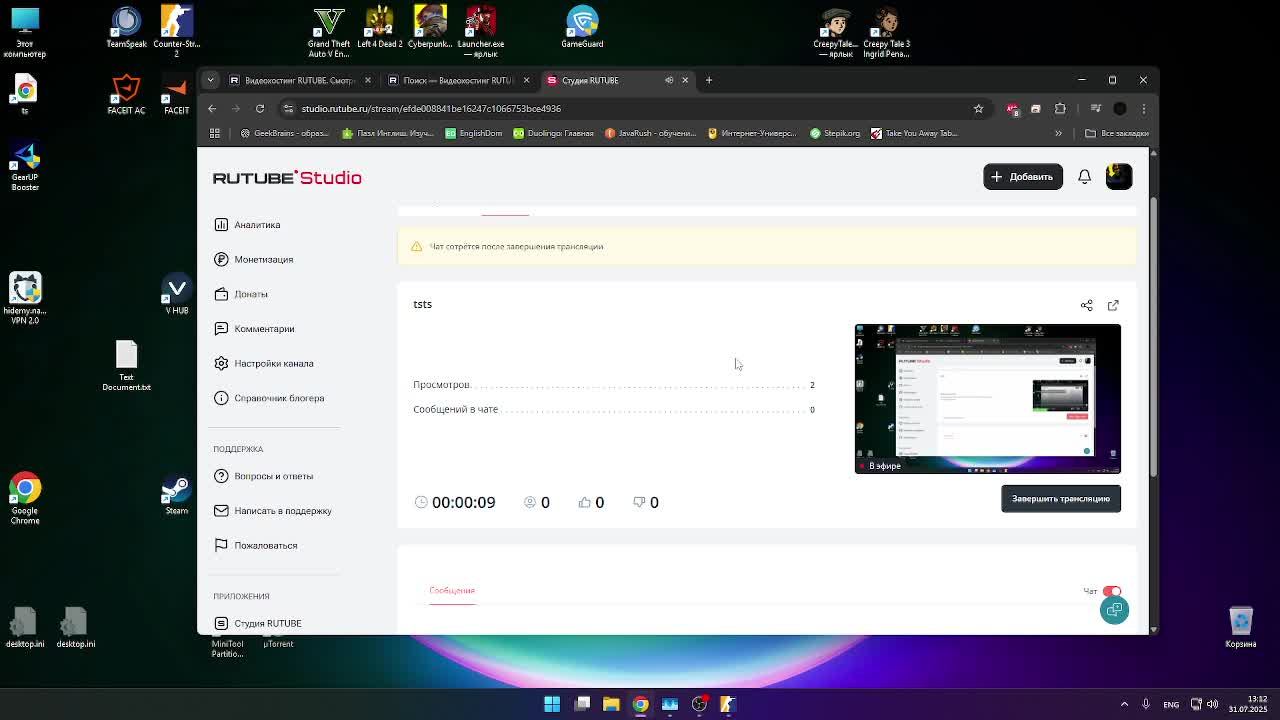Click the RUTUBE Studio logo
This screenshot has width=1280, height=720.
pos(287,178)
